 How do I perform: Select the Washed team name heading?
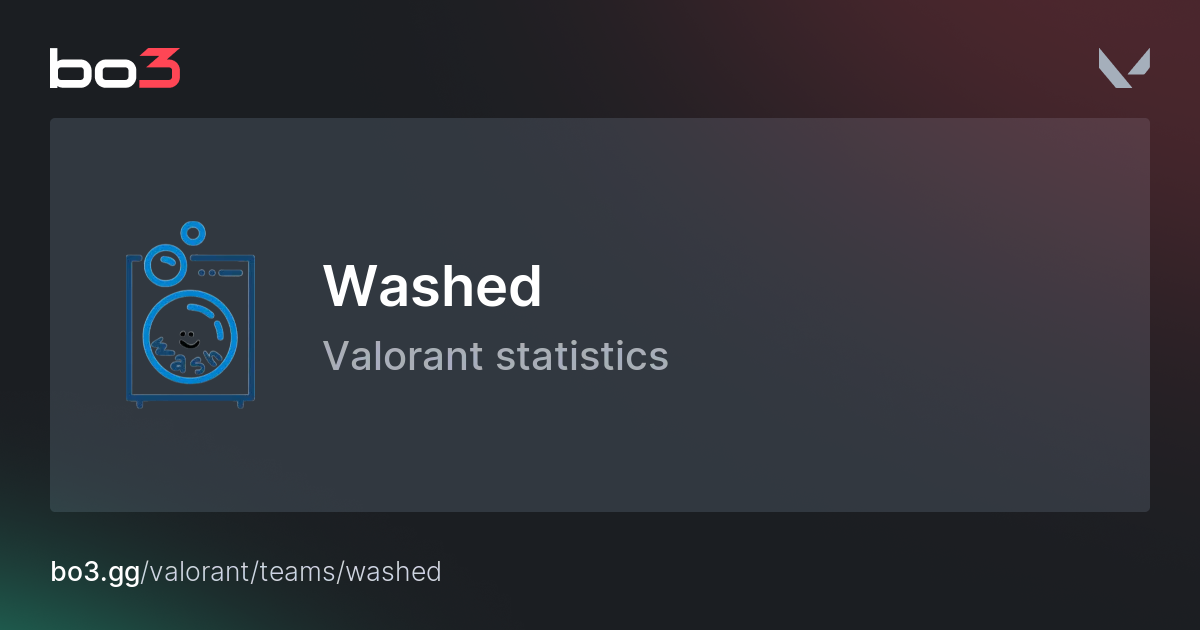pyautogui.click(x=432, y=286)
